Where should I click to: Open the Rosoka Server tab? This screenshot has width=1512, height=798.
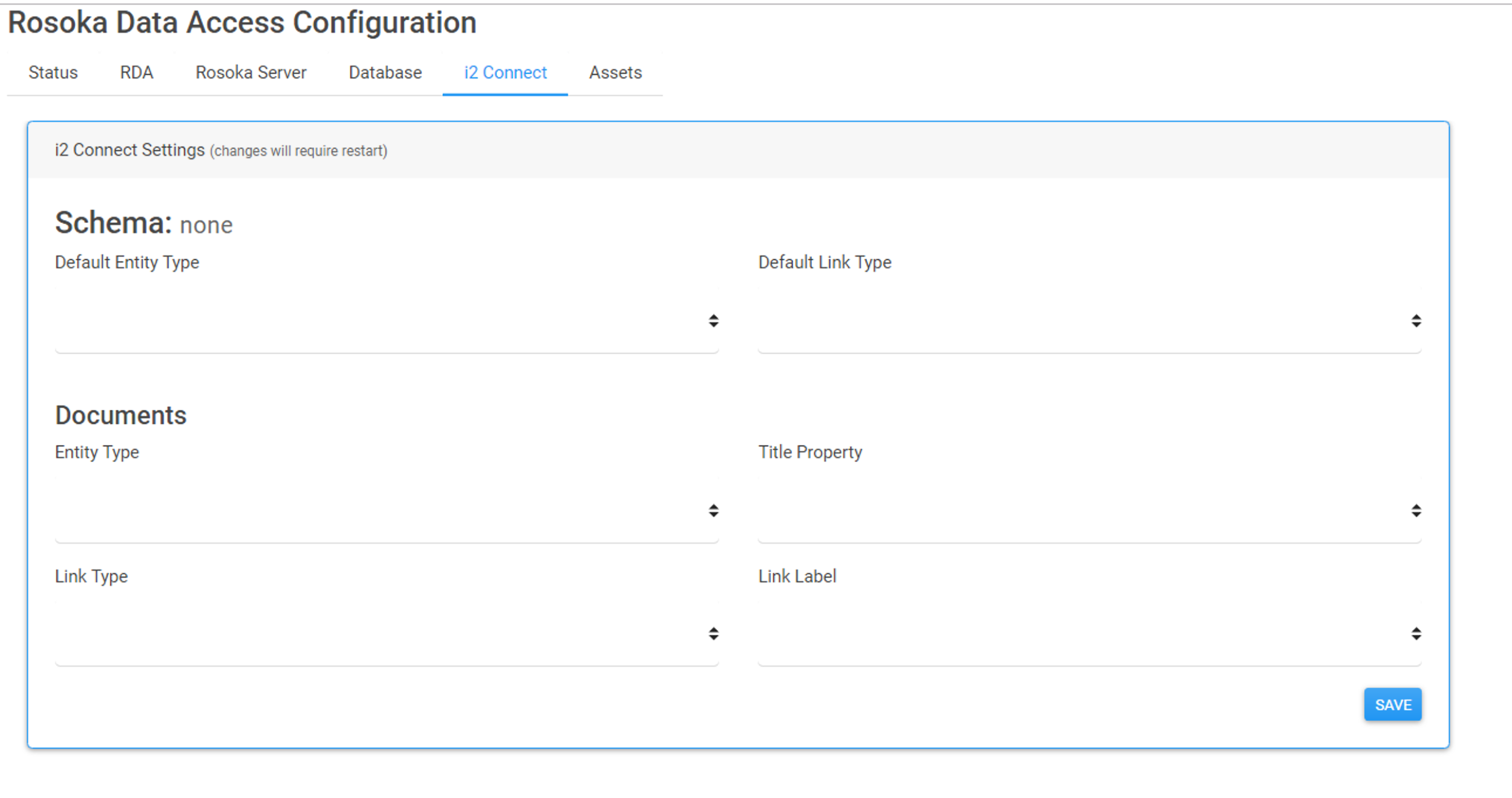[x=250, y=73]
